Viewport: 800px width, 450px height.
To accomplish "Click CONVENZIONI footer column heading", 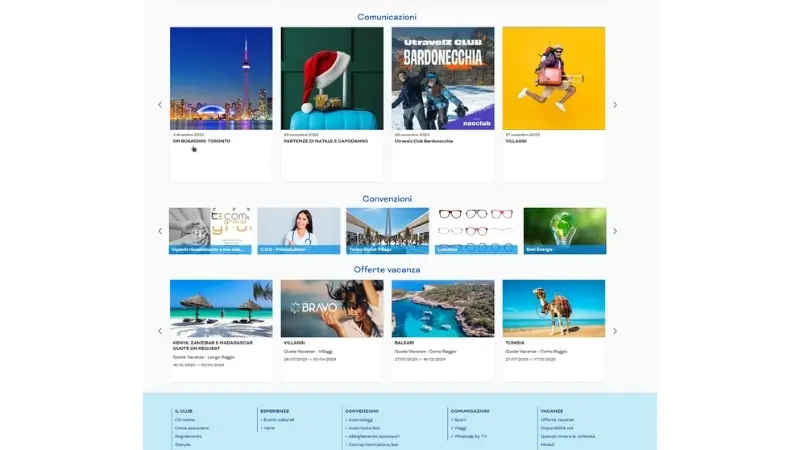I will point(362,411).
